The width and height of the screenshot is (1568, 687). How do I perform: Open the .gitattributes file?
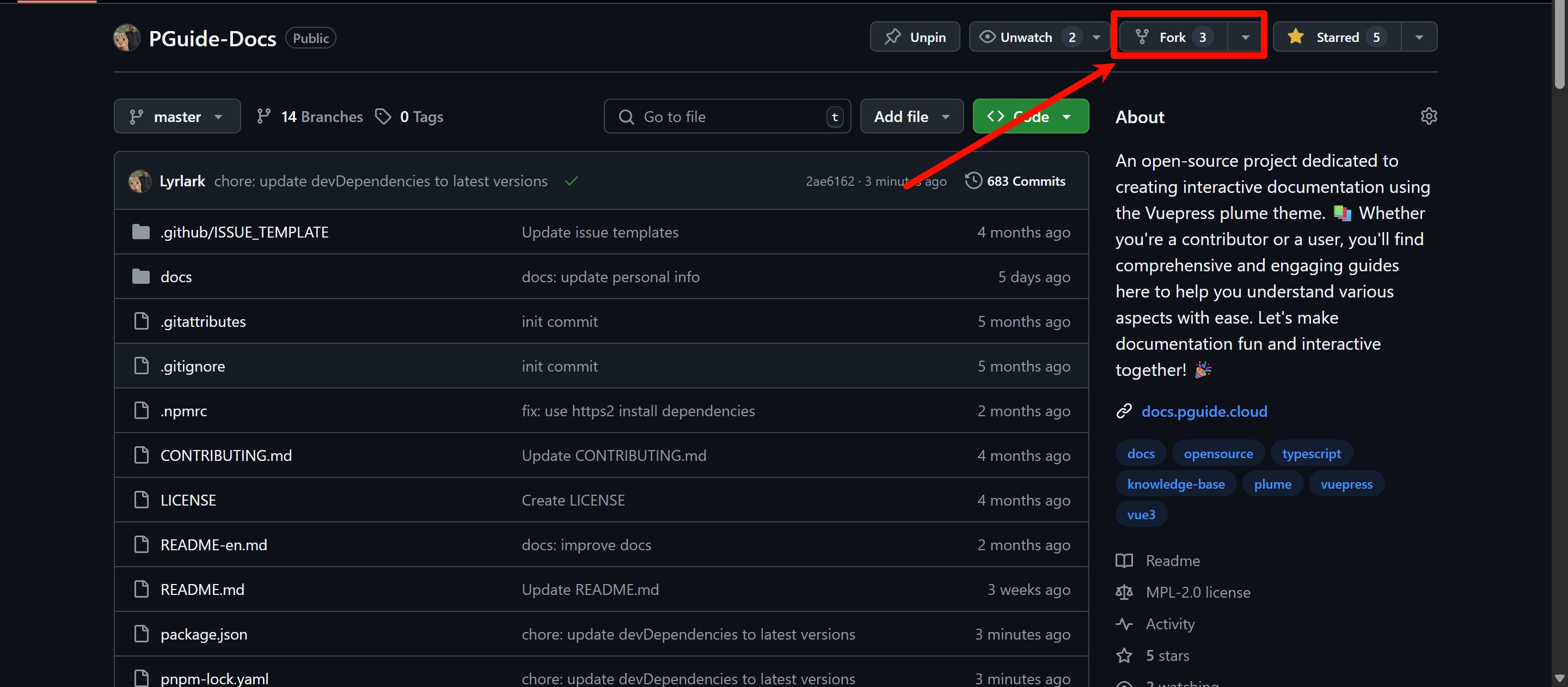click(203, 321)
